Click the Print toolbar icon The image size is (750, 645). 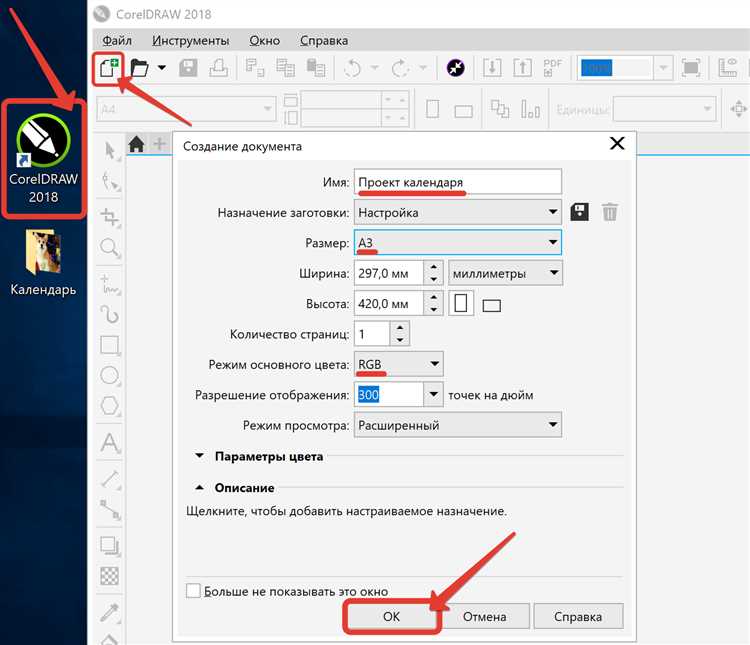218,68
